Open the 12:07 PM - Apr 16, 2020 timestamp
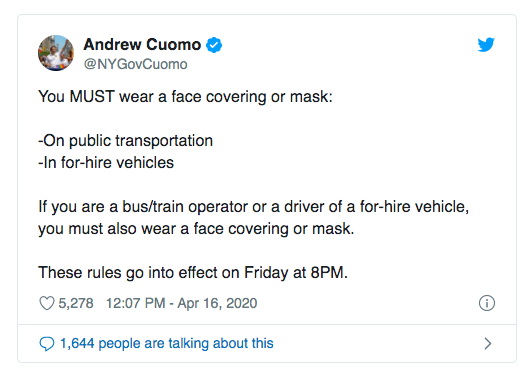 click(181, 303)
